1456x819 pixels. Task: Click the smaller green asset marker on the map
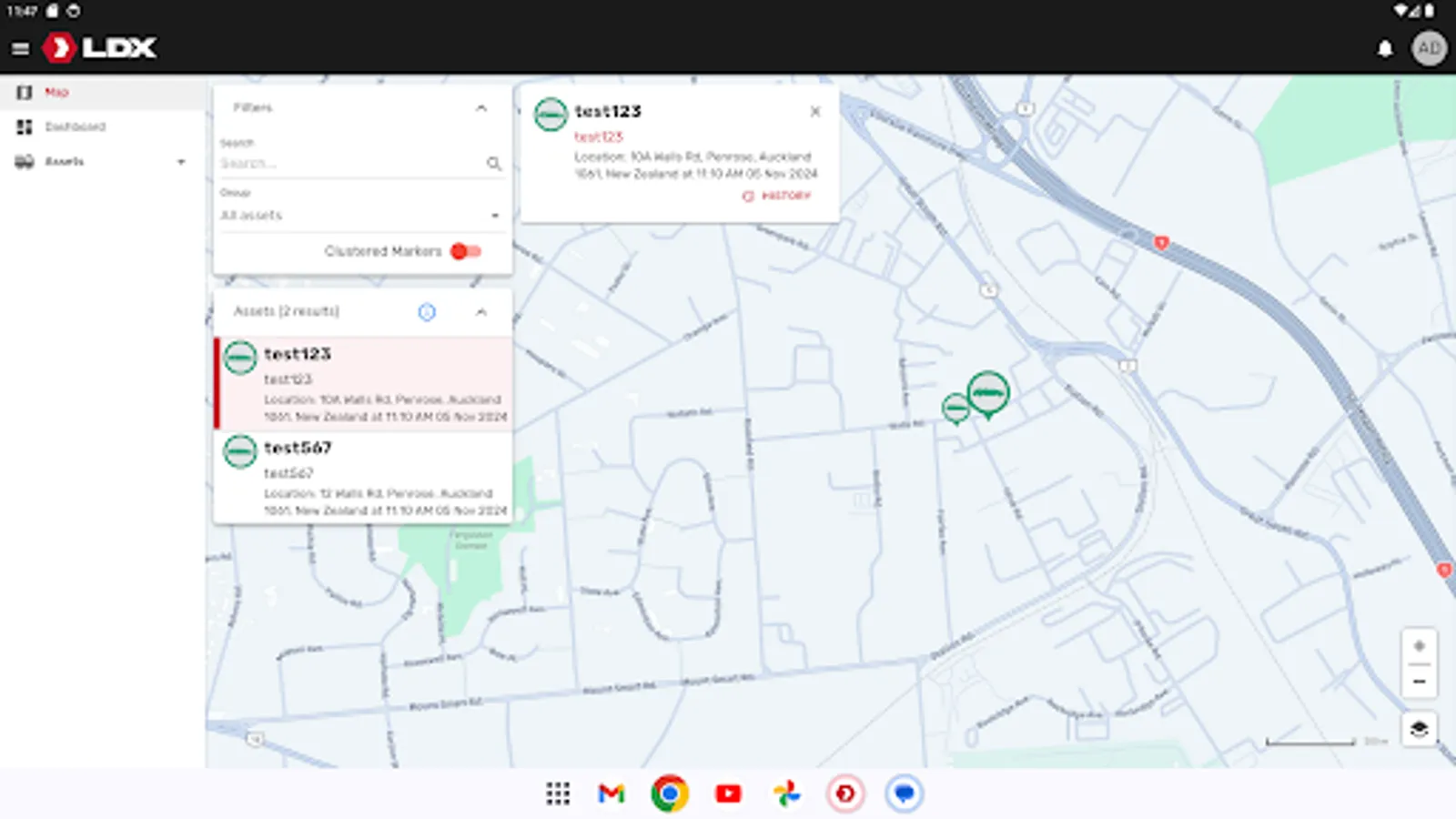[x=955, y=408]
